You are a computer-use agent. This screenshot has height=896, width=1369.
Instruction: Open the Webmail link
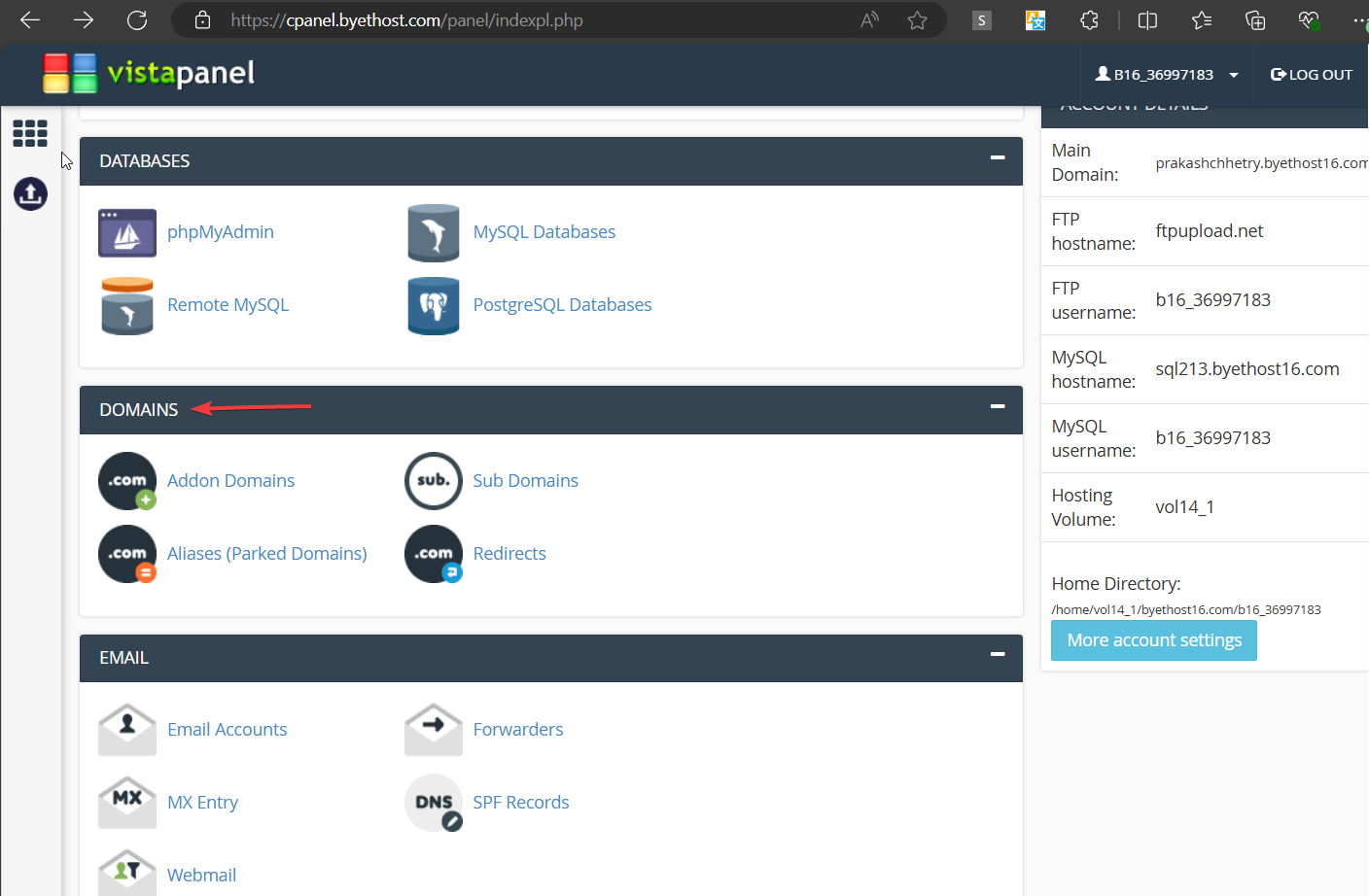[x=201, y=876]
